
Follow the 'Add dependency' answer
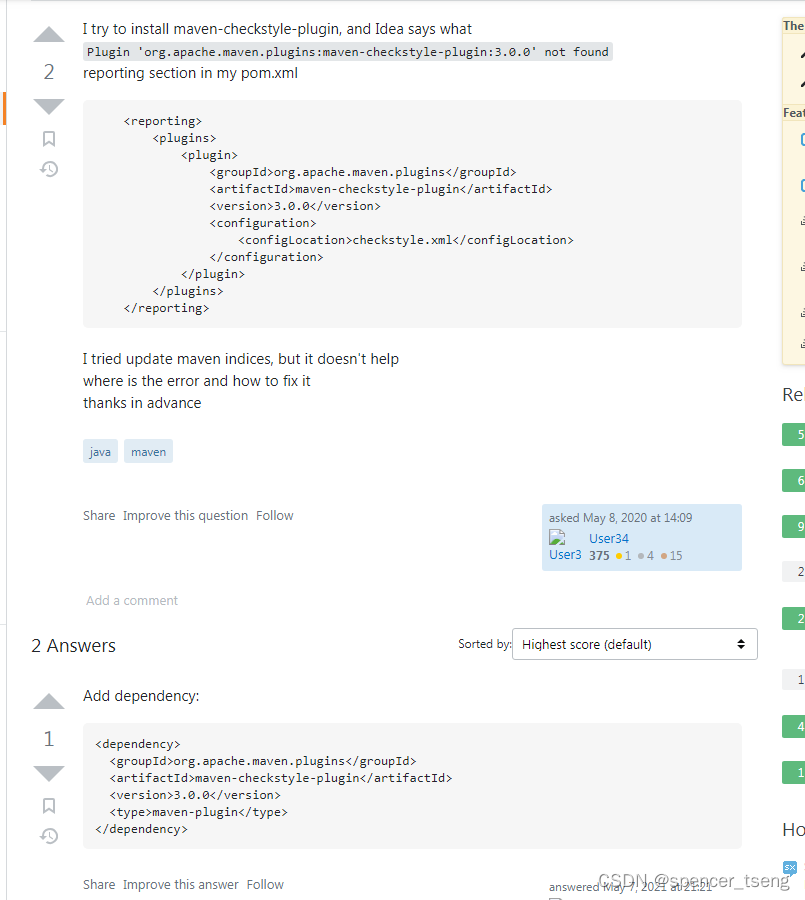(265, 884)
